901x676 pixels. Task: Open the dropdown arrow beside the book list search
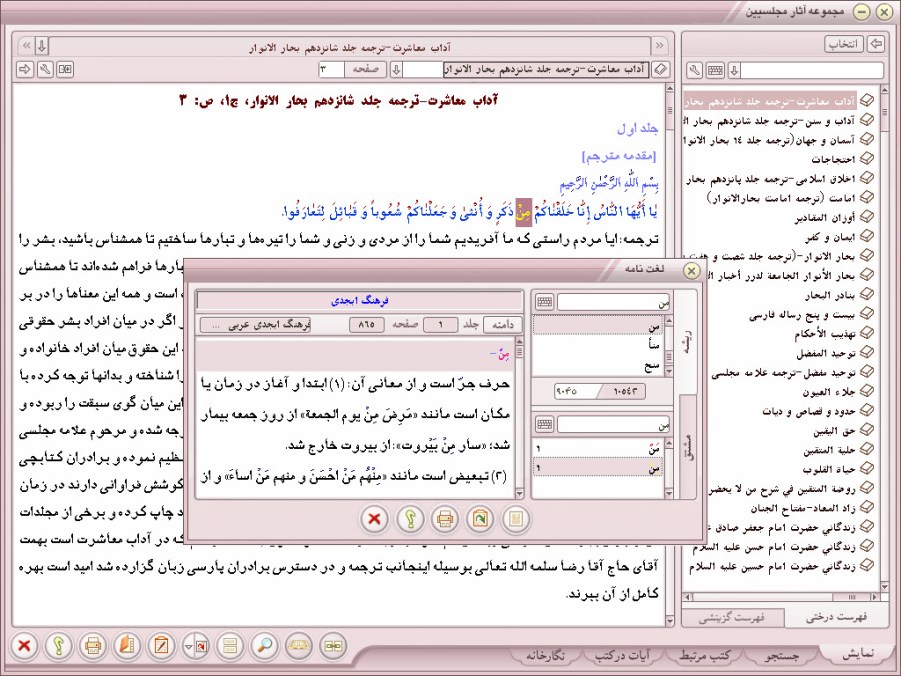tap(734, 71)
